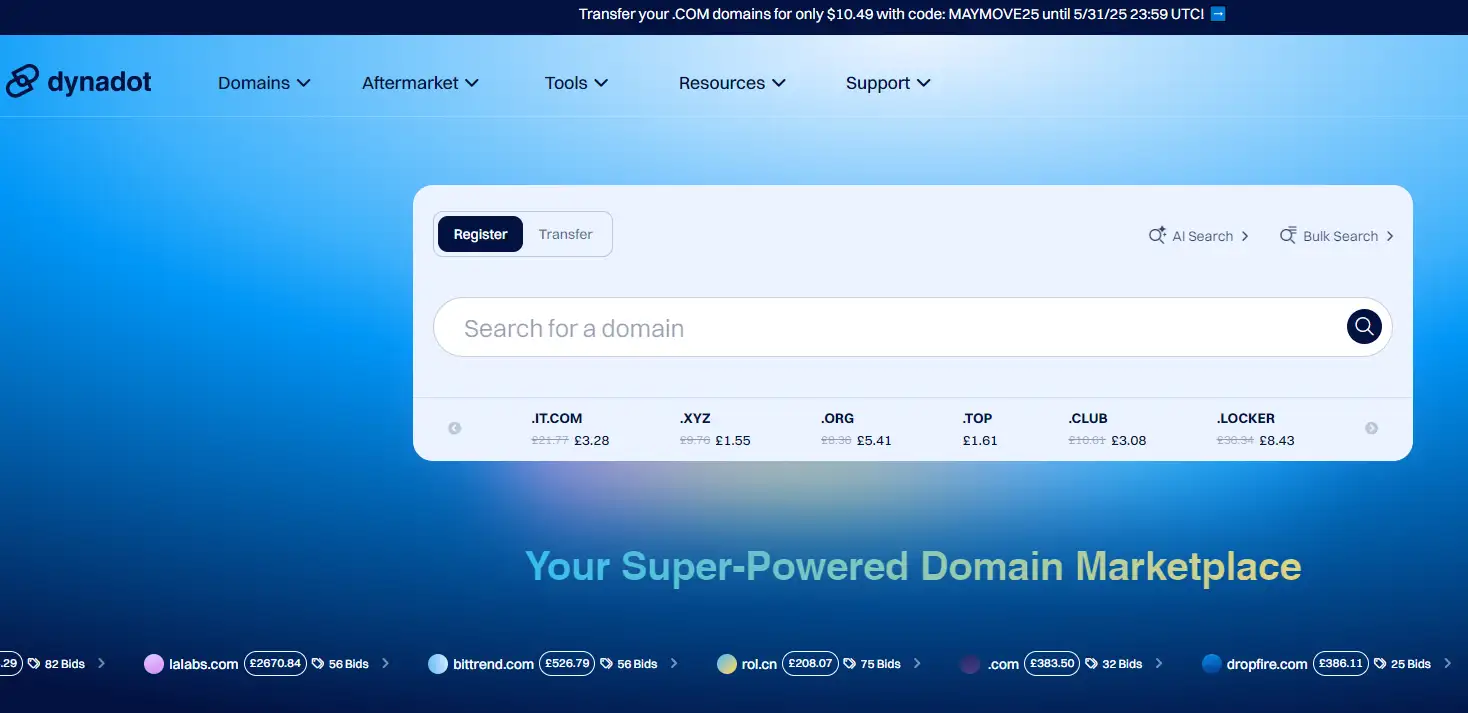Click the magnifier search button

coord(1364,326)
